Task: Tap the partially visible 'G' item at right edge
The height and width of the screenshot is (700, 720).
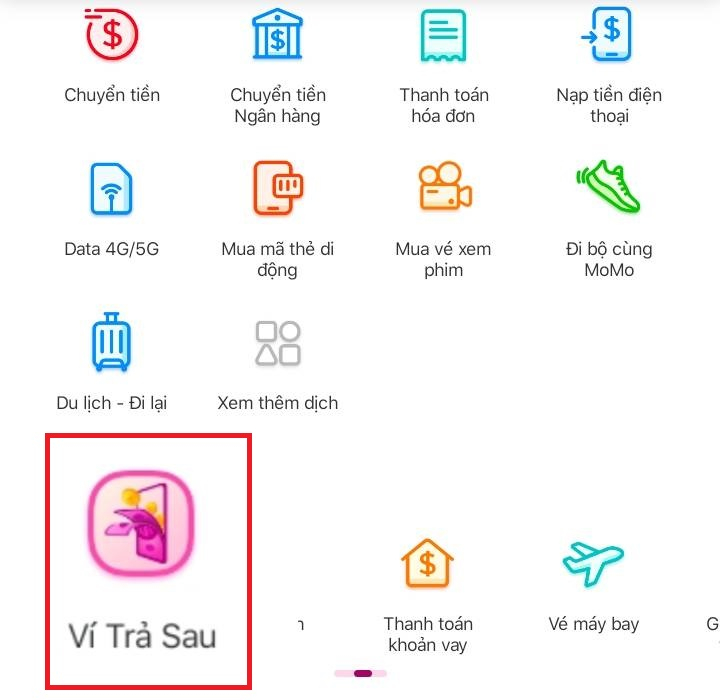Action: point(713,624)
